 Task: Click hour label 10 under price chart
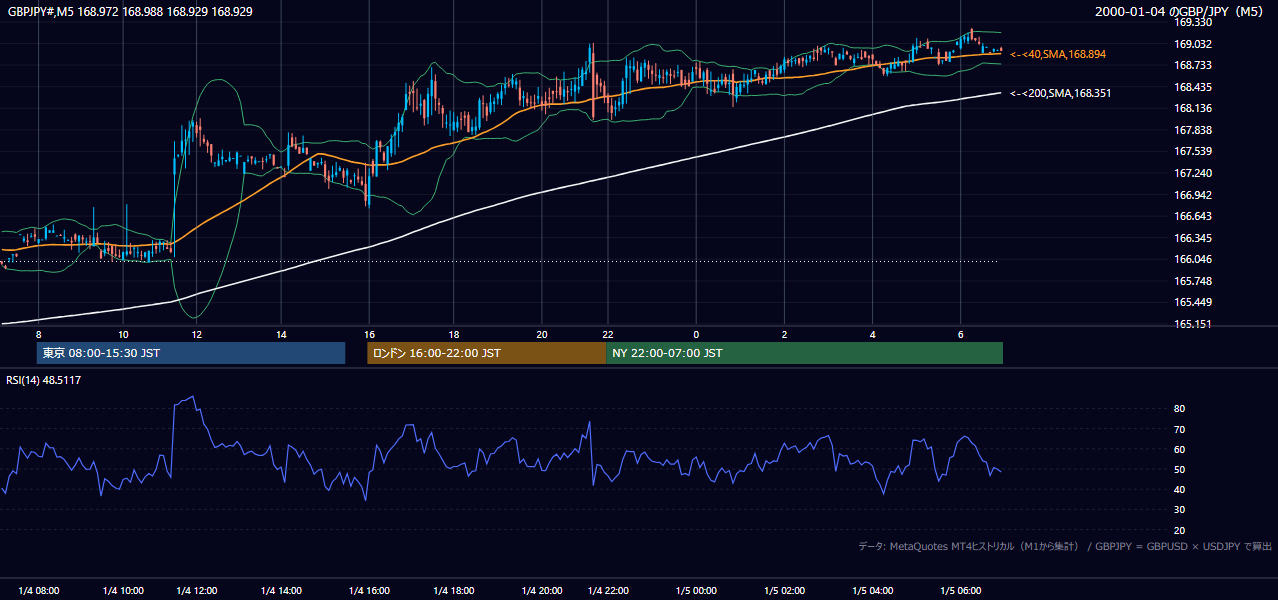123,334
